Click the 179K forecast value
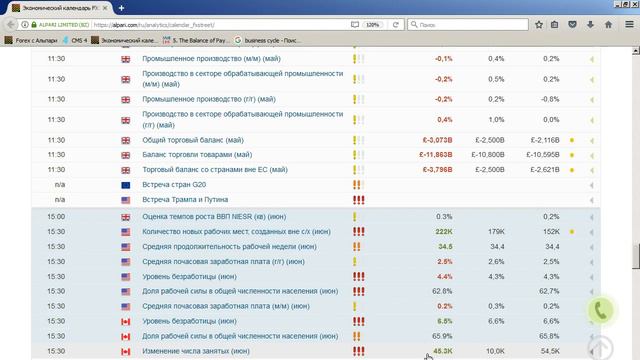This screenshot has width=640, height=360. click(496, 231)
